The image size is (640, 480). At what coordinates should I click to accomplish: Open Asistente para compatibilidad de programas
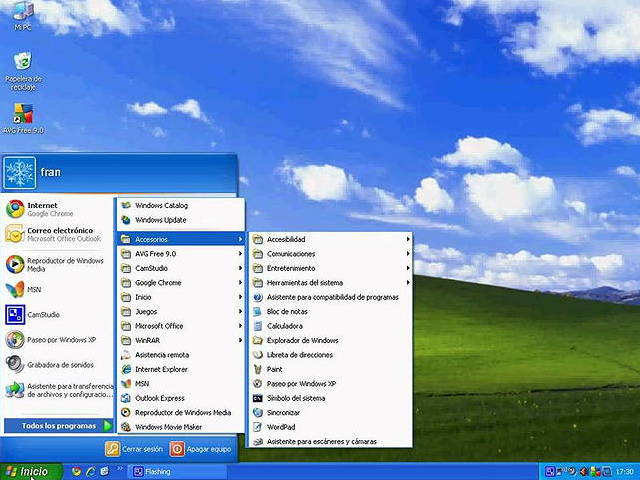331,297
